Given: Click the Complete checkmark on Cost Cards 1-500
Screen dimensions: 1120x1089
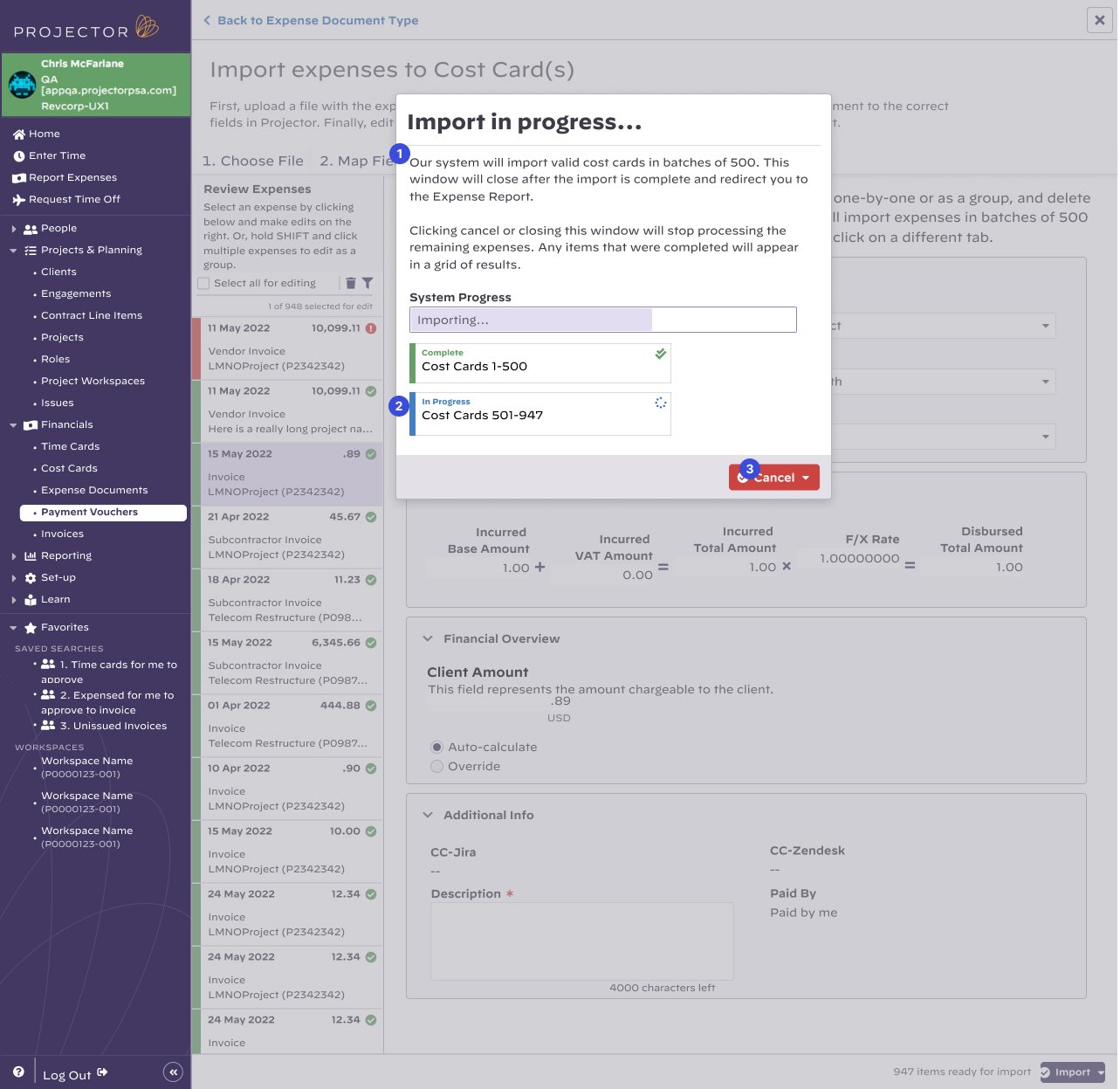Looking at the screenshot, I should tap(661, 354).
